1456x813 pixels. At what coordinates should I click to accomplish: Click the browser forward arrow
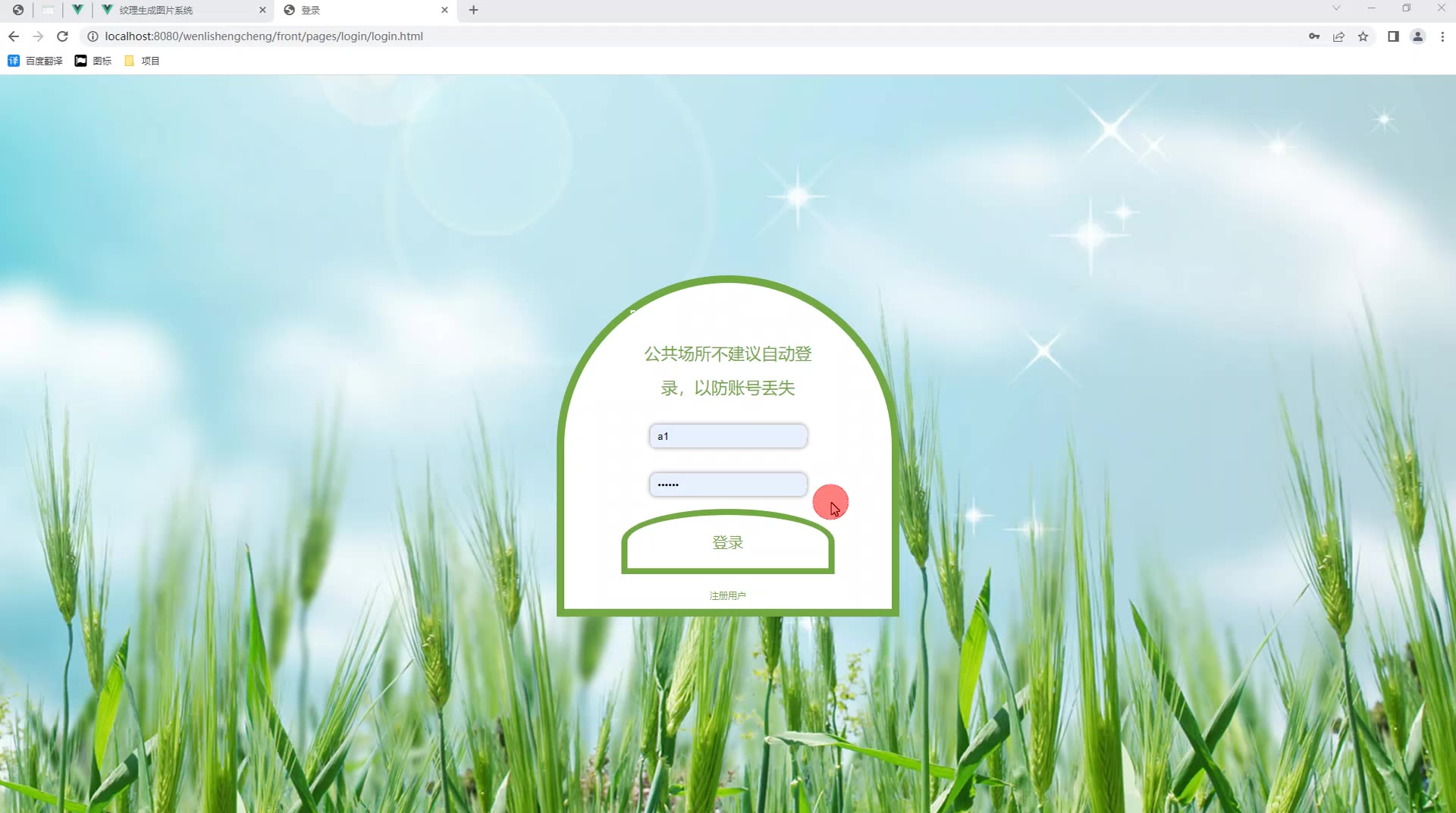click(38, 36)
